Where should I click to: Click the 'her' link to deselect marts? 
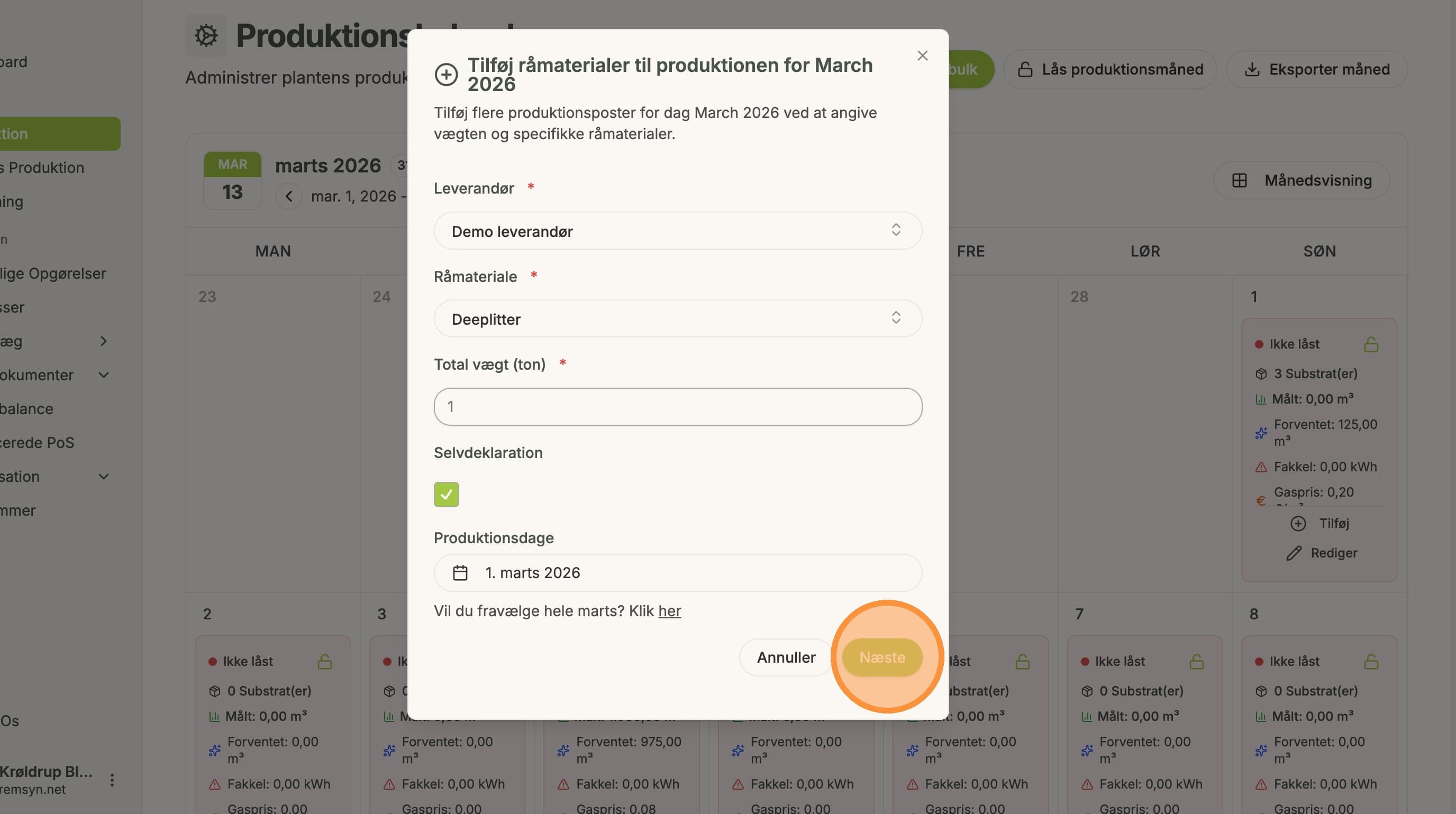(670, 611)
